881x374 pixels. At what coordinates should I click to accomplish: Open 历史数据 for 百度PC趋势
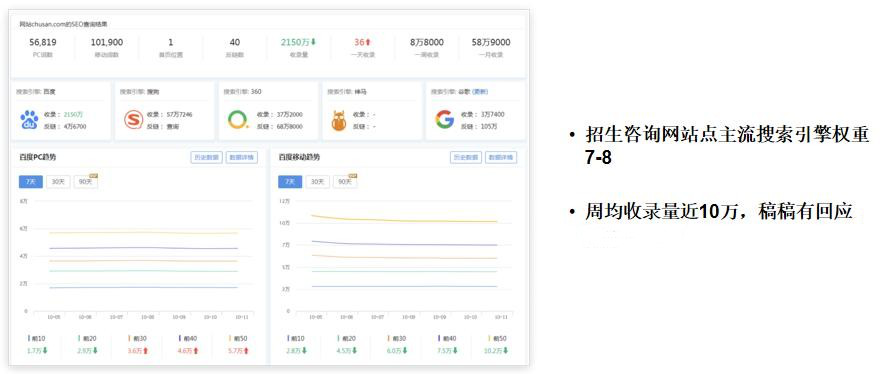click(x=207, y=158)
